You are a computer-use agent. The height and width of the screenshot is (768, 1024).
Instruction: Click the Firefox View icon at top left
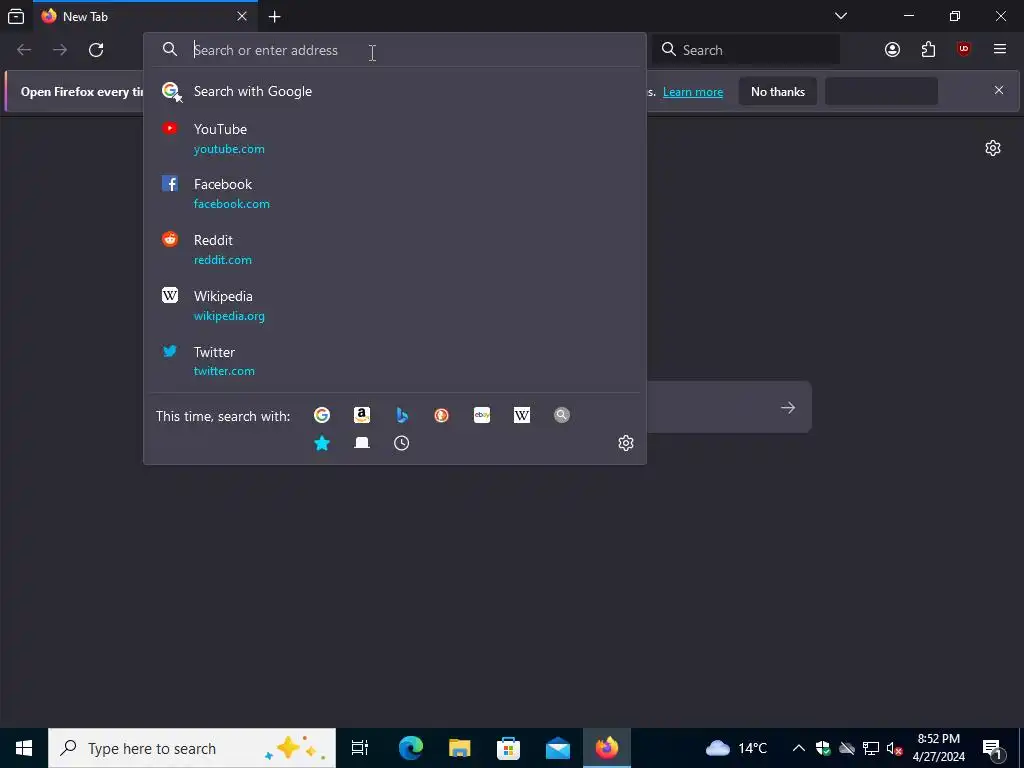point(16,16)
